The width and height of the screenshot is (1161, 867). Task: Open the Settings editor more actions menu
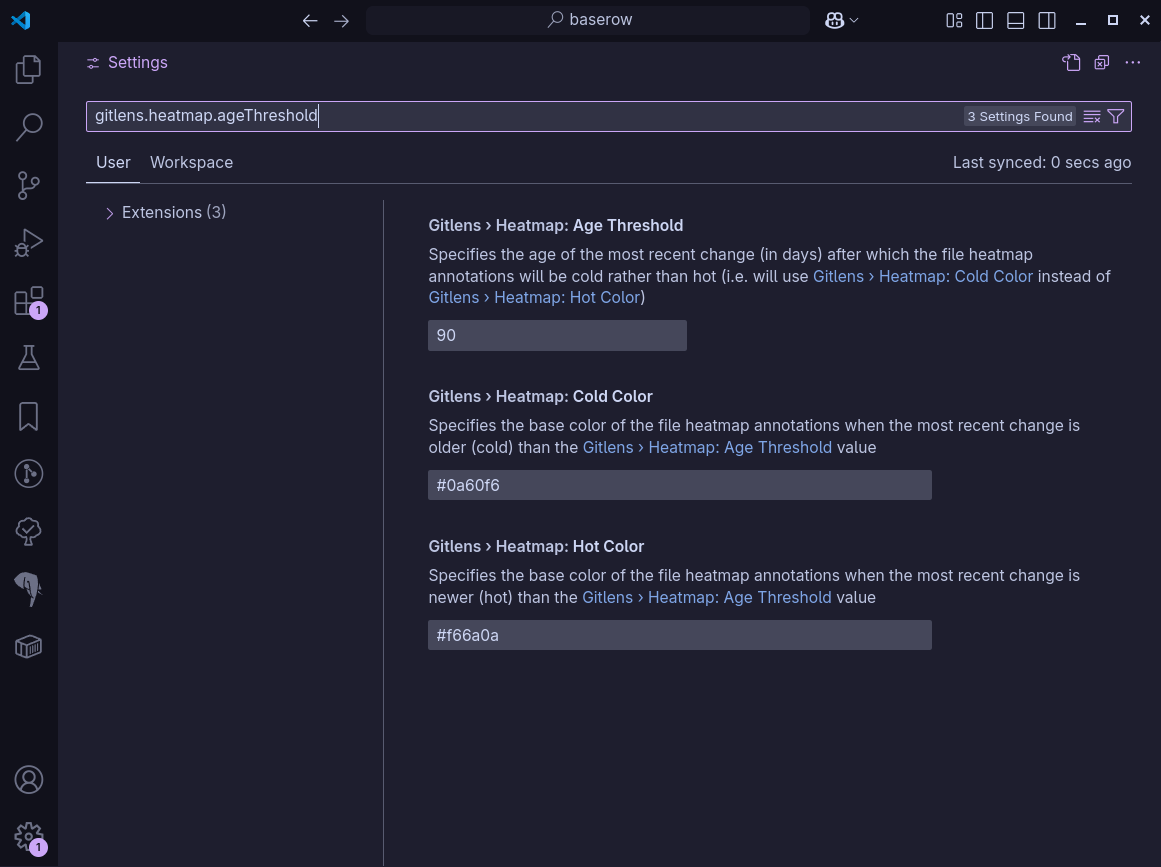pos(1132,63)
